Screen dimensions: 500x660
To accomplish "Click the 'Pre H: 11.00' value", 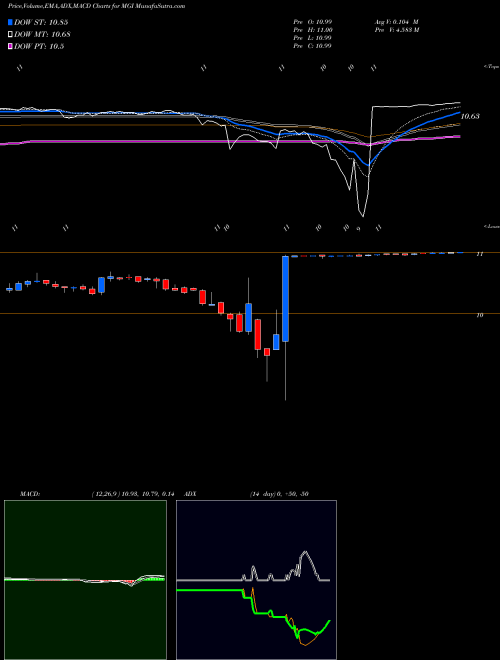I will (313, 30).
